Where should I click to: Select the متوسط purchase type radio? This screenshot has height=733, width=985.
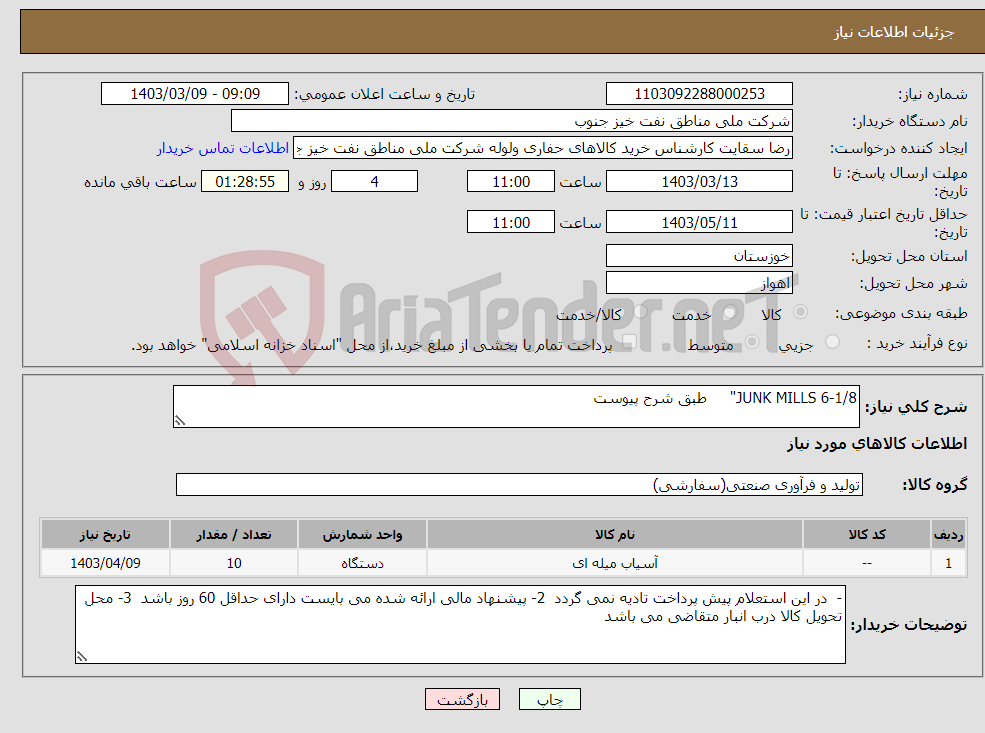(752, 342)
